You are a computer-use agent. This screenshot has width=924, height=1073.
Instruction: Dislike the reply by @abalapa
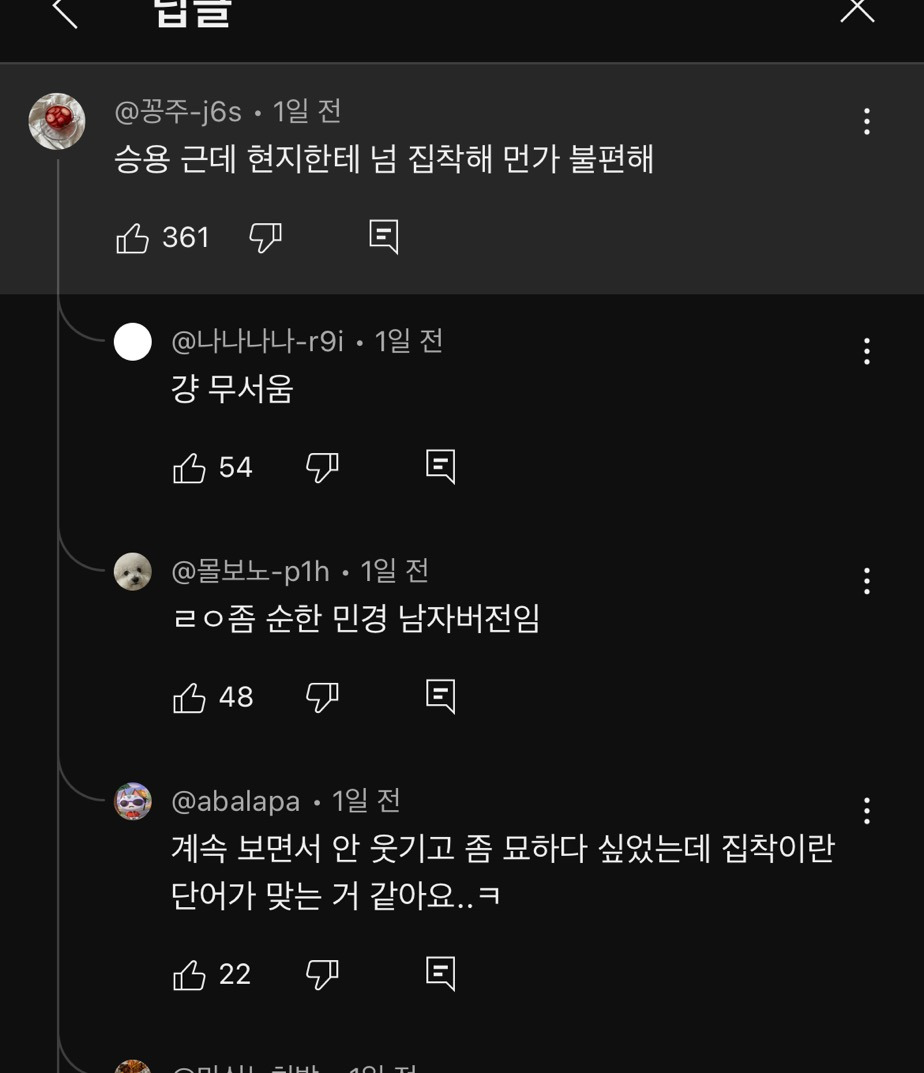pos(322,975)
